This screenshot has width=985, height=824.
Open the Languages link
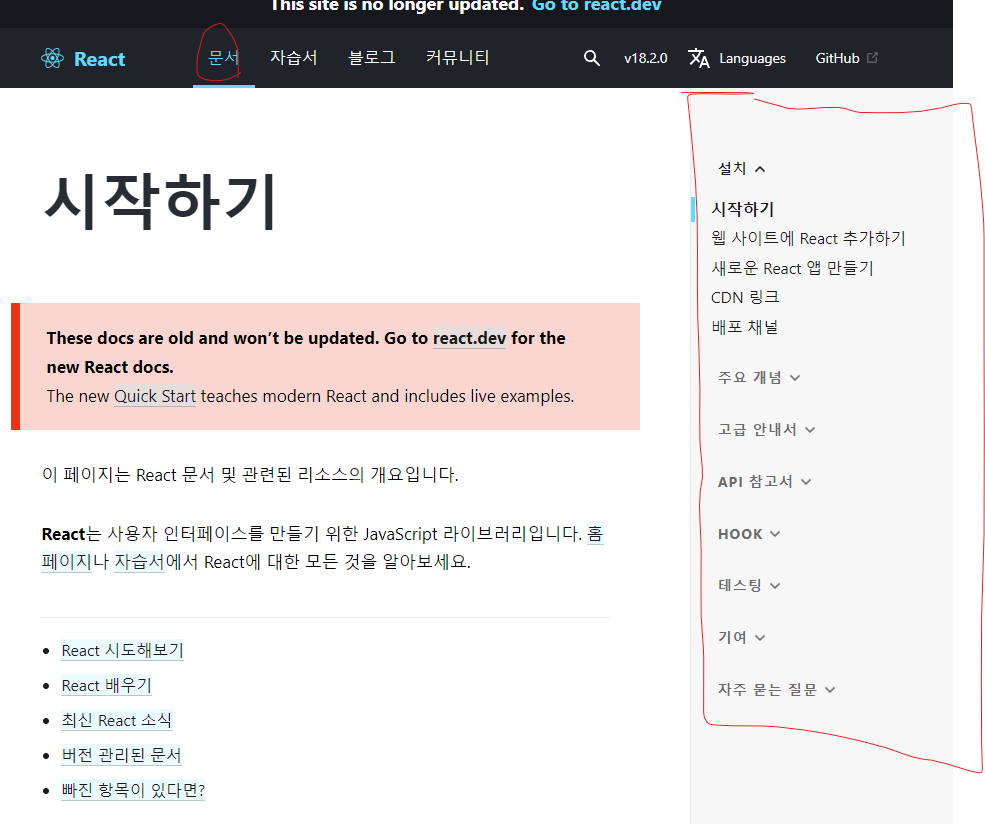(x=752, y=58)
